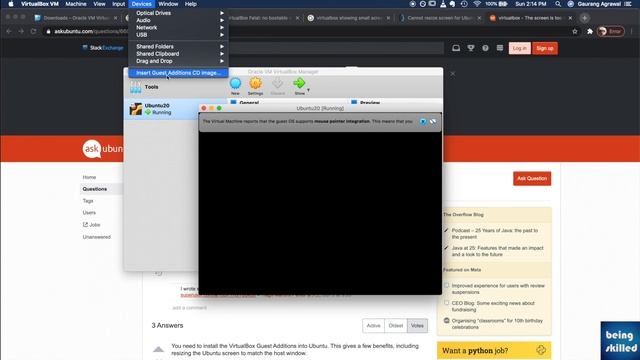This screenshot has height=360, width=640.
Task: Open the Optical Drives submenu
Action: [x=178, y=13]
